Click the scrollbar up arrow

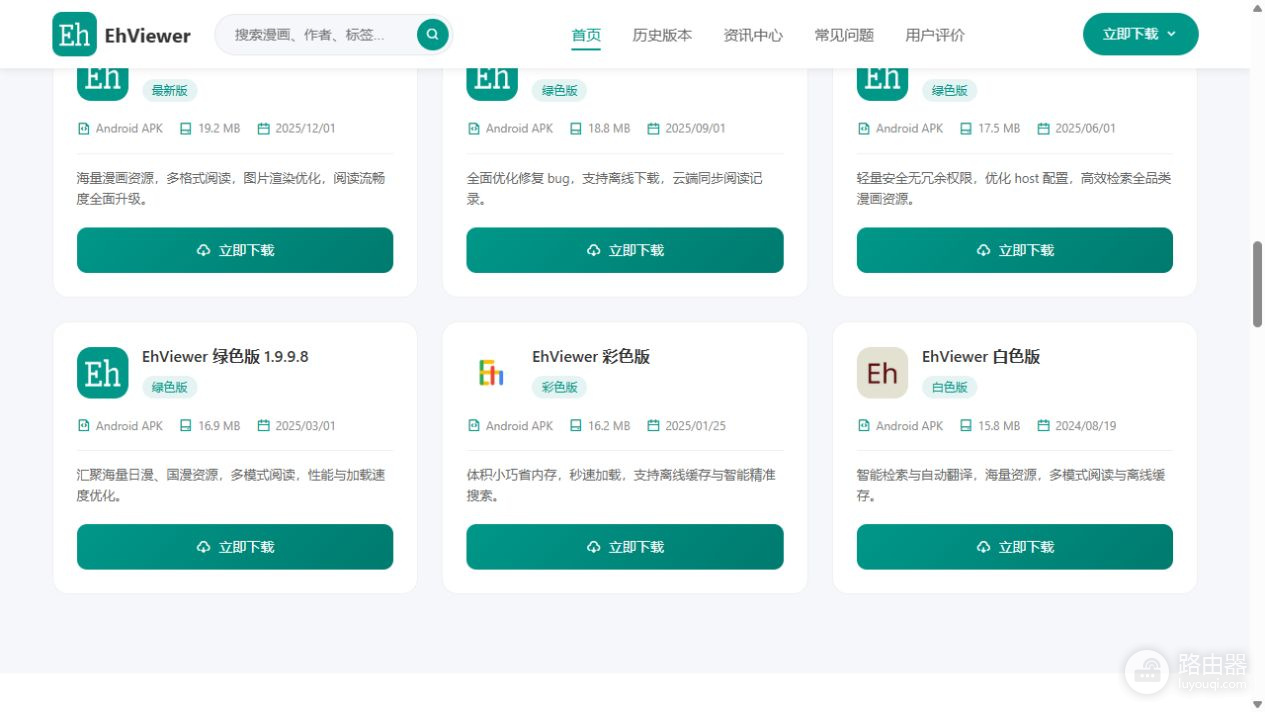tap(1257, 7)
